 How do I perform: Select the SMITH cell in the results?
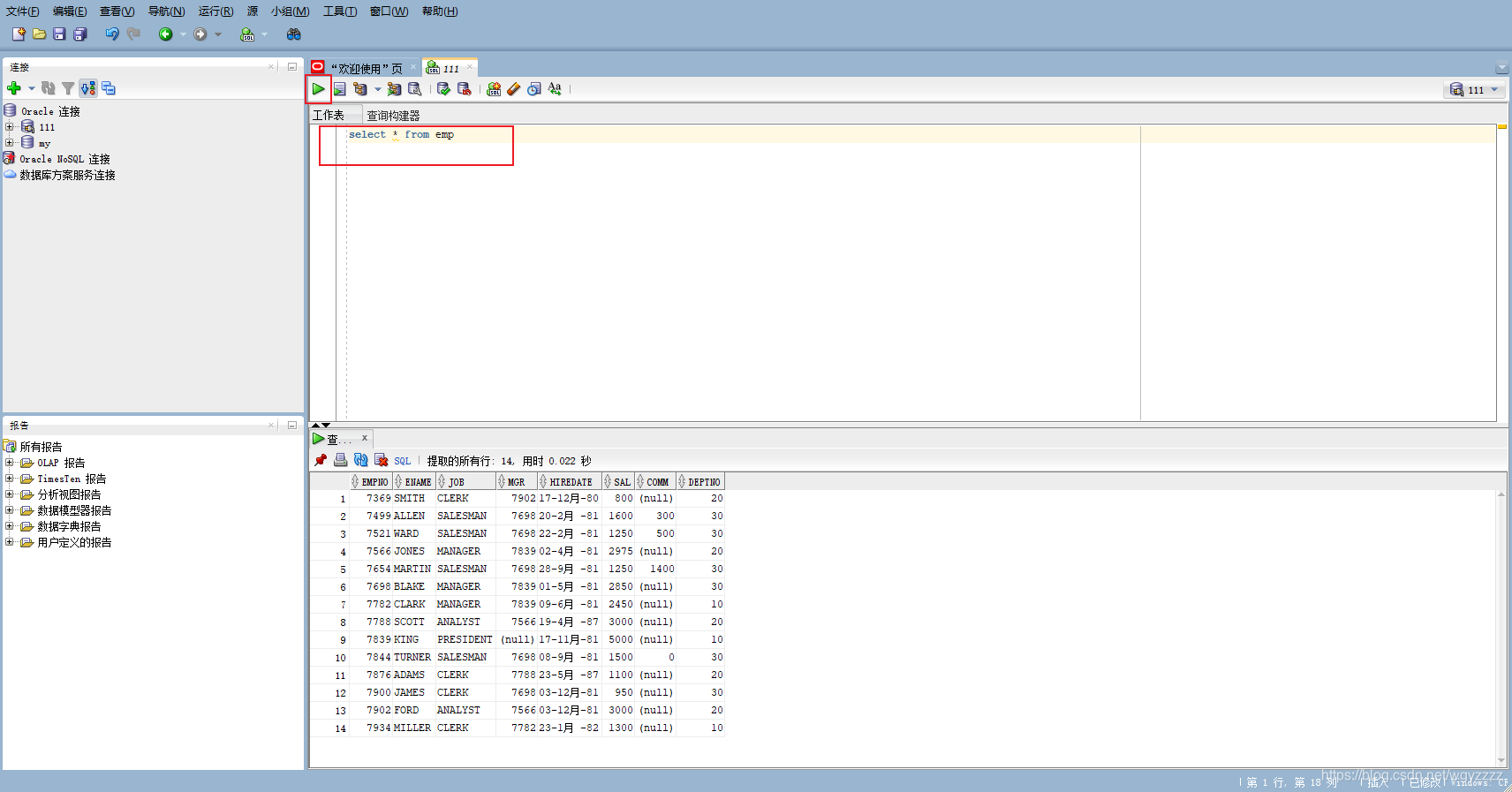coord(412,498)
